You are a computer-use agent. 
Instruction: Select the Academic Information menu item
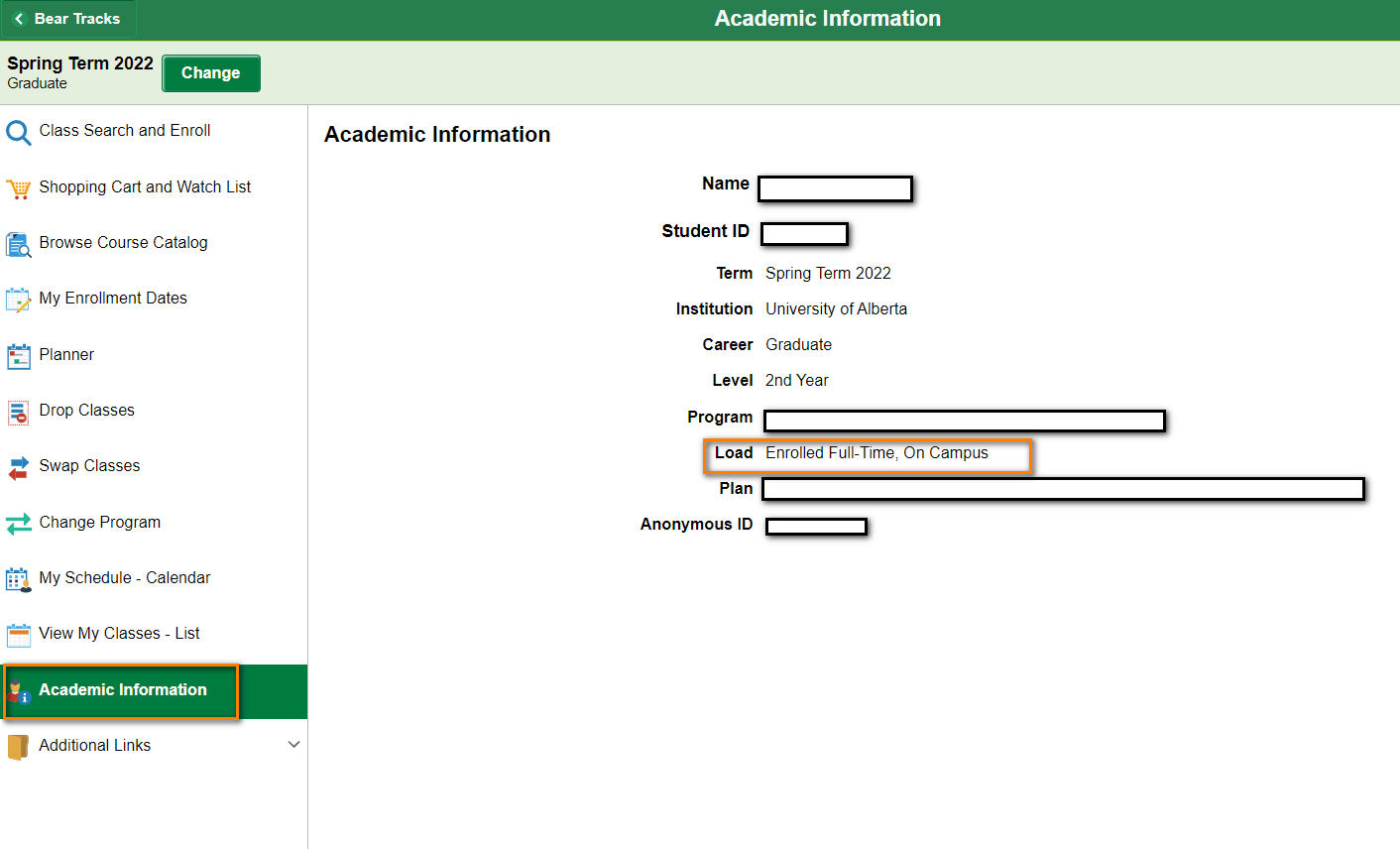tap(123, 690)
